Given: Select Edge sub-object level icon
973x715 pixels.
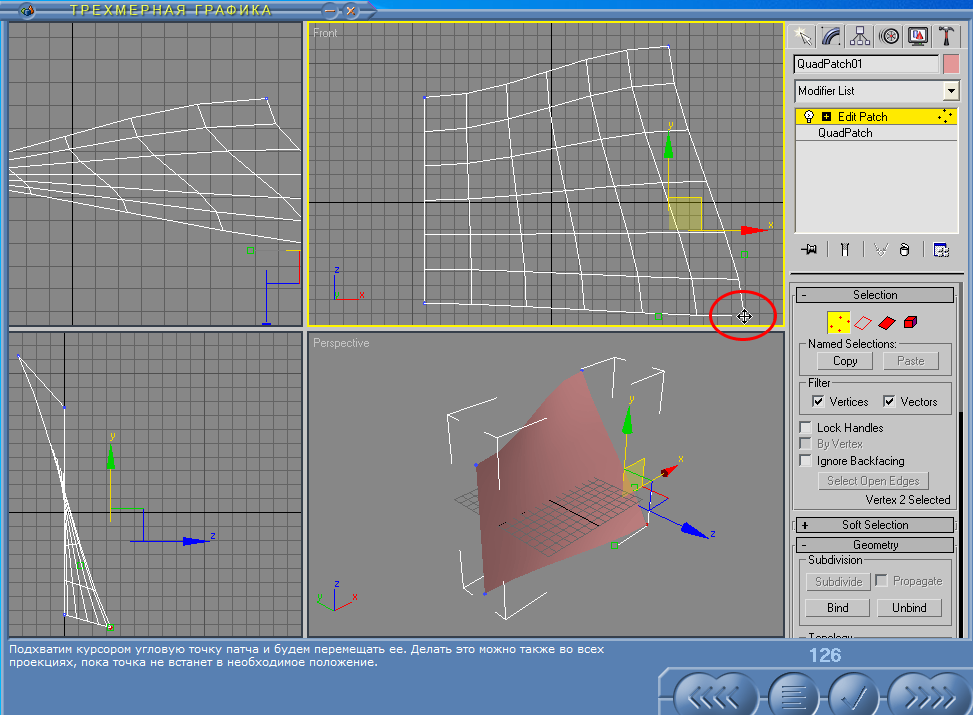Looking at the screenshot, I should [863, 323].
